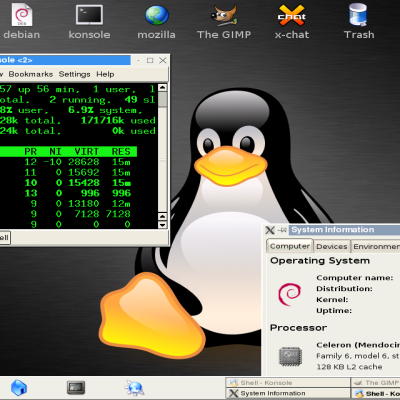Click the 171716k used memory value

[118, 120]
